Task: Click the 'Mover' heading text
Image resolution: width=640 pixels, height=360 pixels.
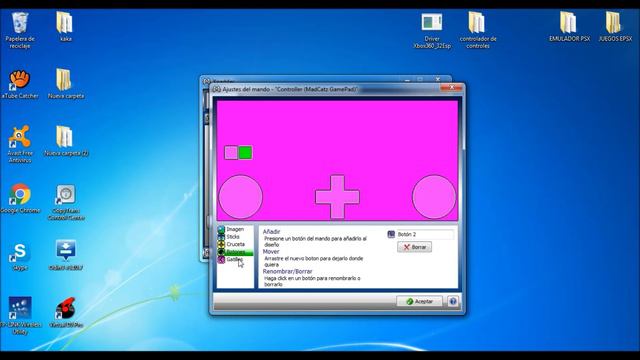Action: [271, 251]
